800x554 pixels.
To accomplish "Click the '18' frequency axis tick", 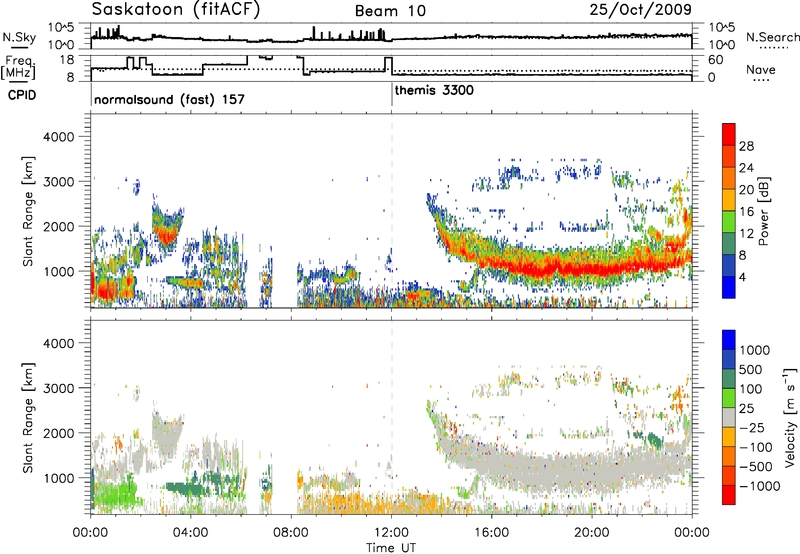I will (x=67, y=60).
